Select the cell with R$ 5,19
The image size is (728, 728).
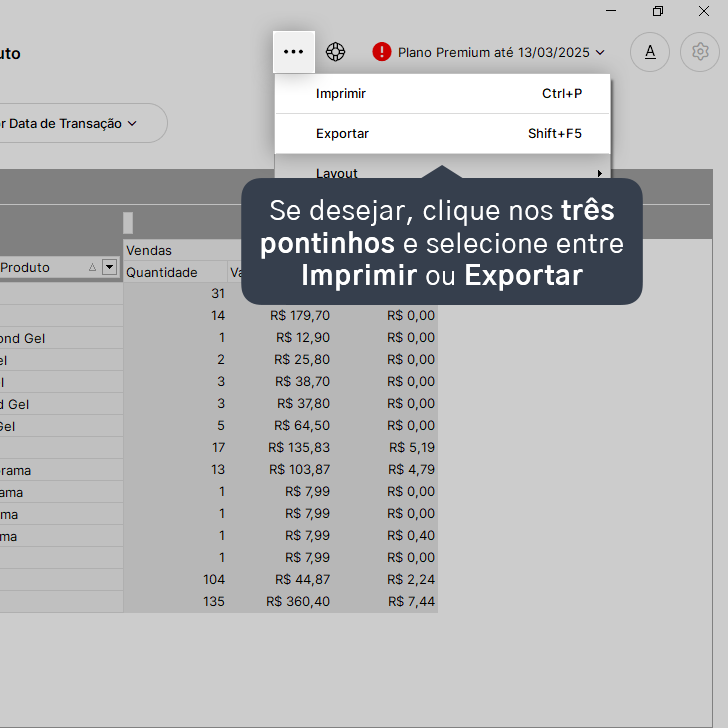pos(412,448)
